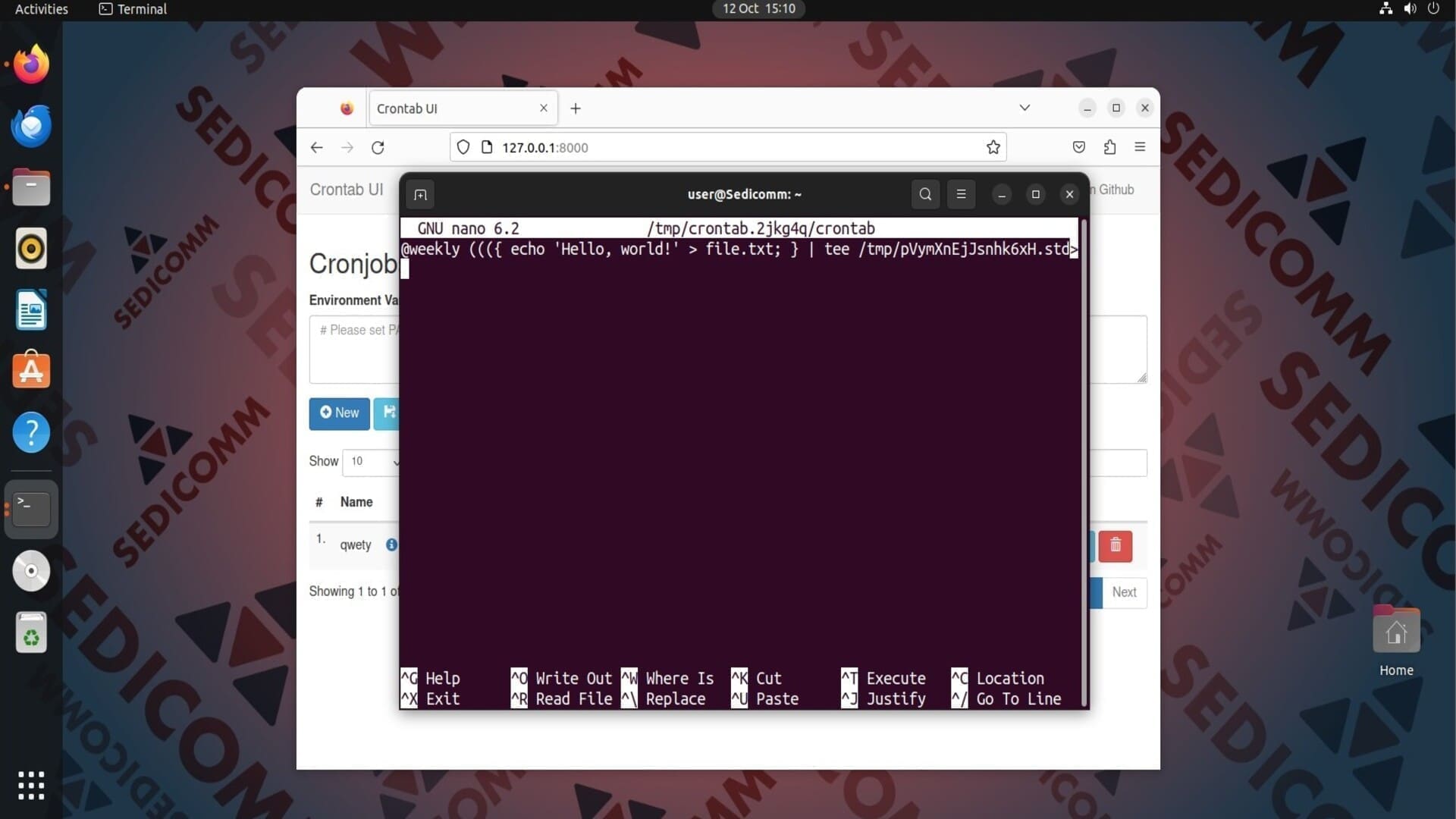1456x819 pixels.
Task: Open the Terminal app menu in top bar
Action: [x=133, y=9]
